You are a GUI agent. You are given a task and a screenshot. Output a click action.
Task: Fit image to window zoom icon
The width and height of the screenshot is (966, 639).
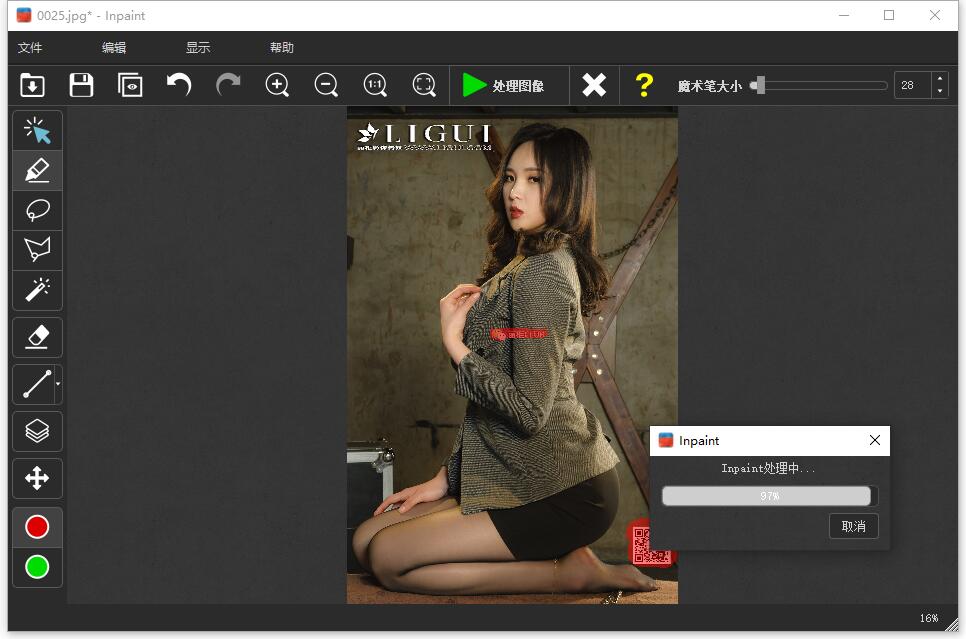click(x=424, y=85)
